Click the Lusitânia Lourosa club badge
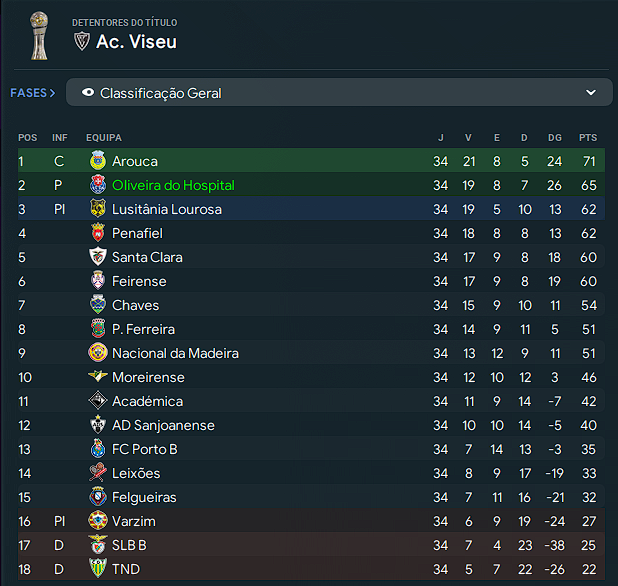Viewport: 618px width, 586px height. coord(97,208)
